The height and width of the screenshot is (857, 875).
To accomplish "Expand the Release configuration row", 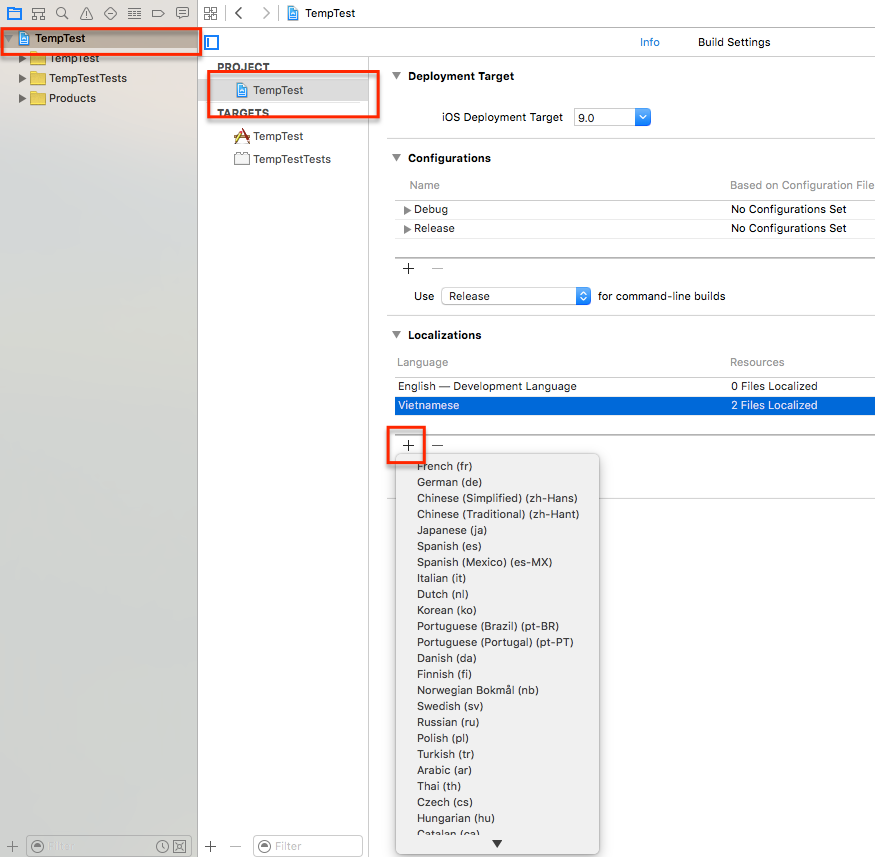I will 407,229.
